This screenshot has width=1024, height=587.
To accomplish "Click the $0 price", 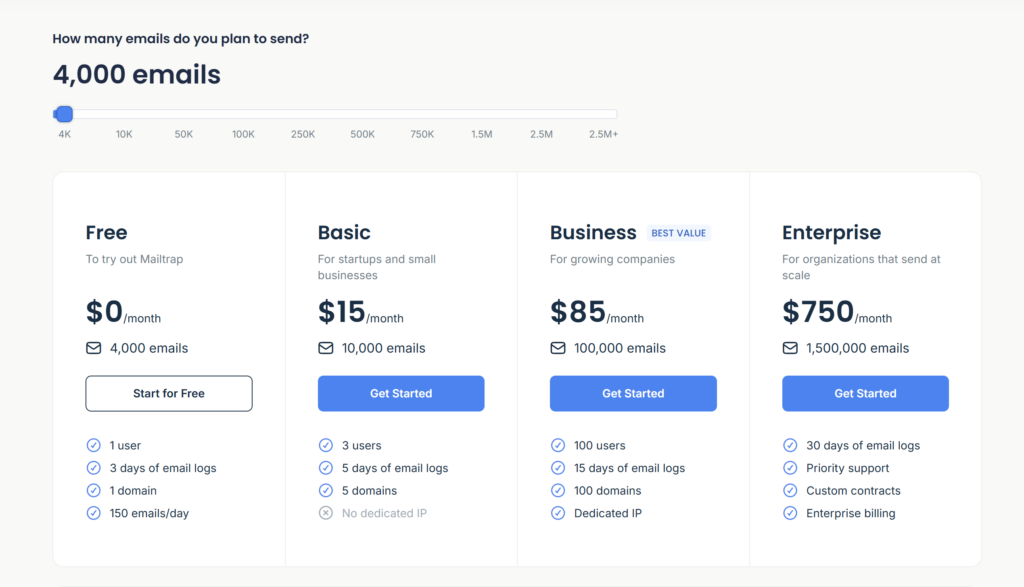I will coord(104,311).
